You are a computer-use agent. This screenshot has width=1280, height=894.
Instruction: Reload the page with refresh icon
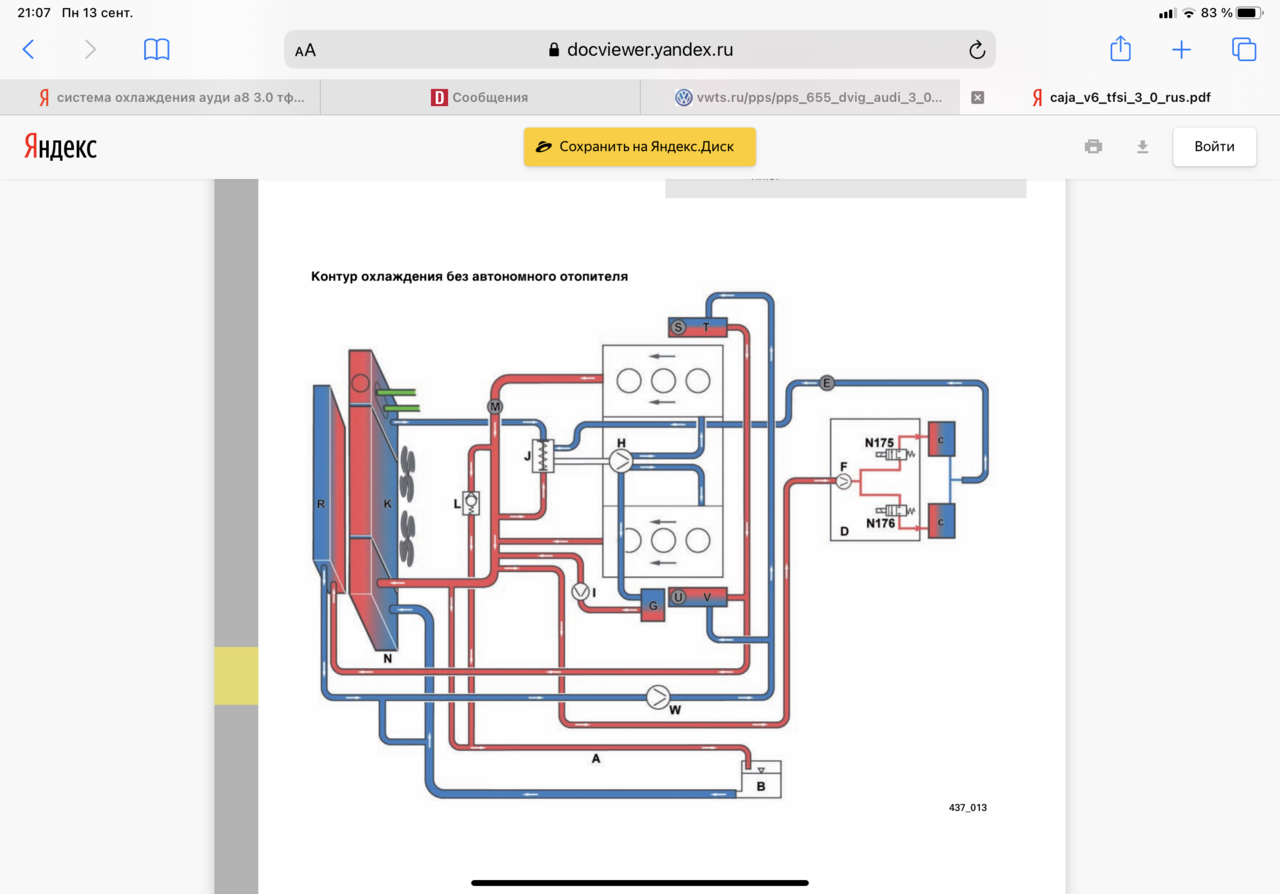(977, 50)
